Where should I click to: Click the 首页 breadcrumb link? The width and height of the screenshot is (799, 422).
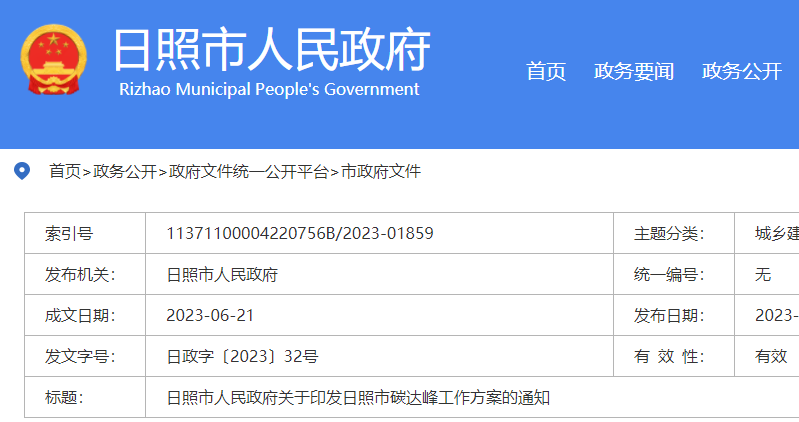point(65,172)
